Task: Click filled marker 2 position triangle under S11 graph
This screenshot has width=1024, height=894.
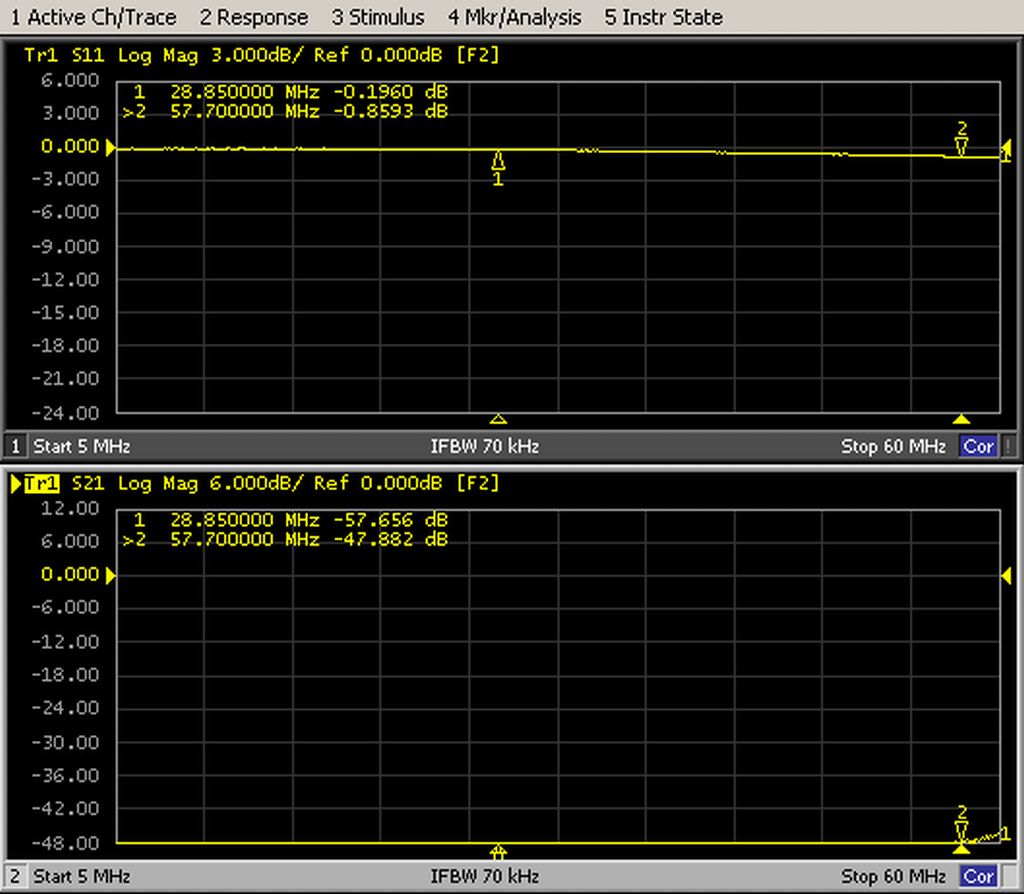Action: 961,419
